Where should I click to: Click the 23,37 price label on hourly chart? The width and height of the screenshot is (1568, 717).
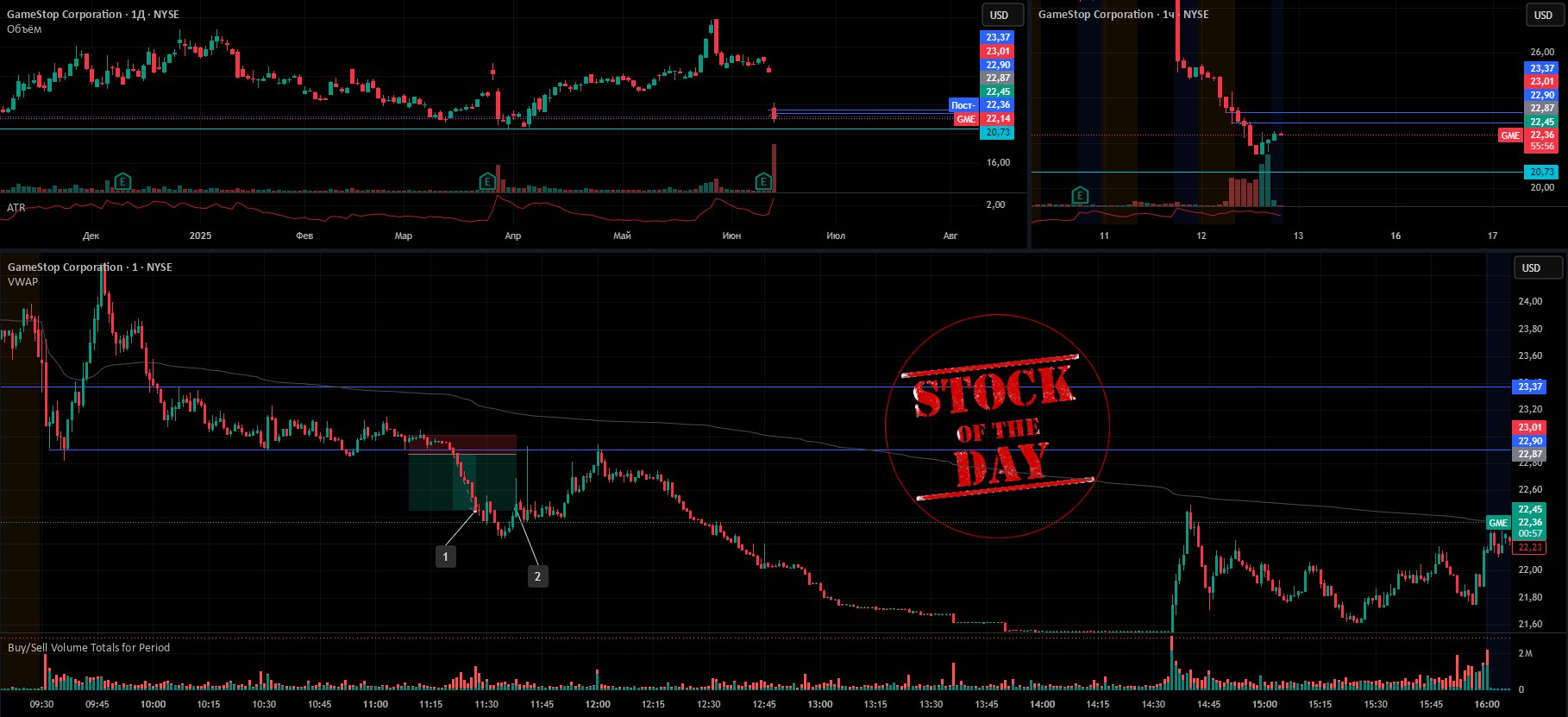1542,68
